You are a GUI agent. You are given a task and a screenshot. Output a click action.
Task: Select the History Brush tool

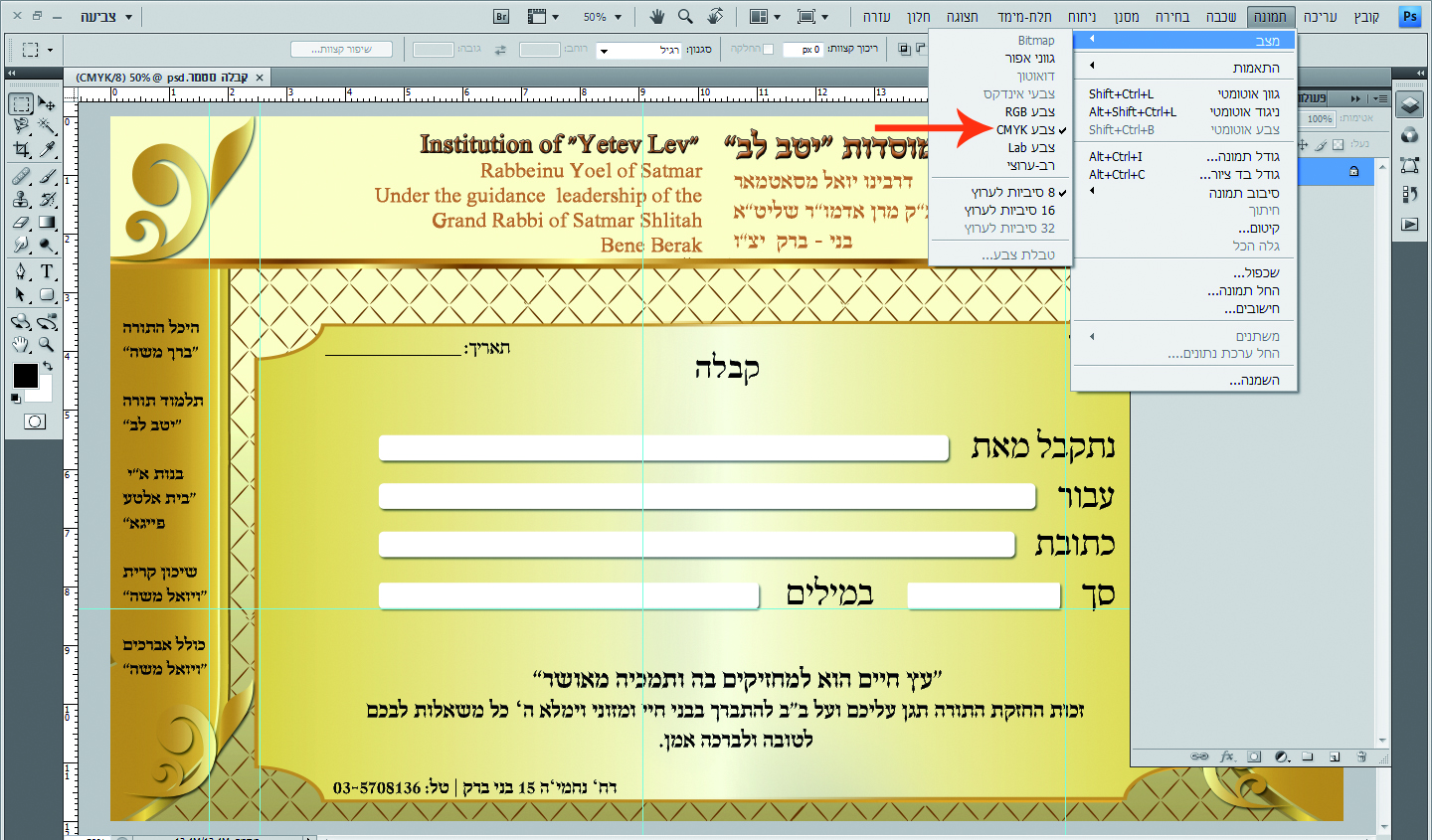(x=47, y=199)
